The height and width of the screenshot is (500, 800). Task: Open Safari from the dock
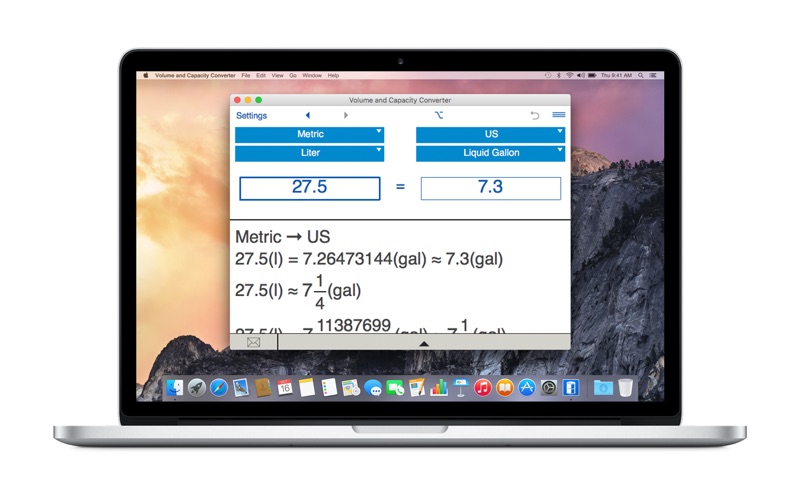219,388
